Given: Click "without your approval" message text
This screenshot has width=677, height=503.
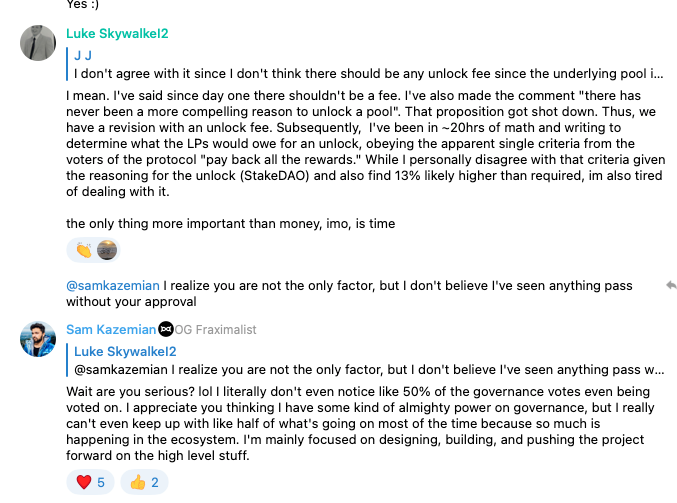Looking at the screenshot, I should click(x=132, y=301).
